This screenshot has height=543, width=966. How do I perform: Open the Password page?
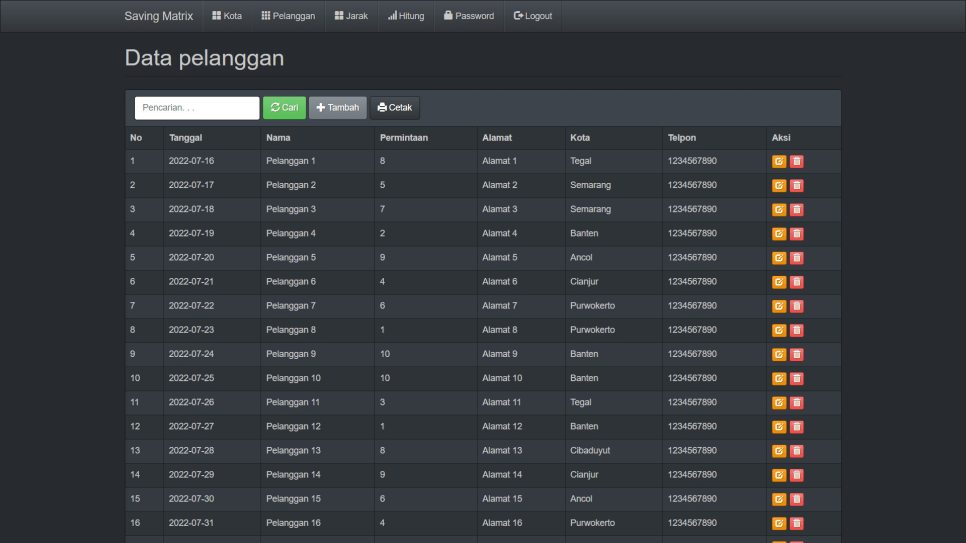(469, 16)
